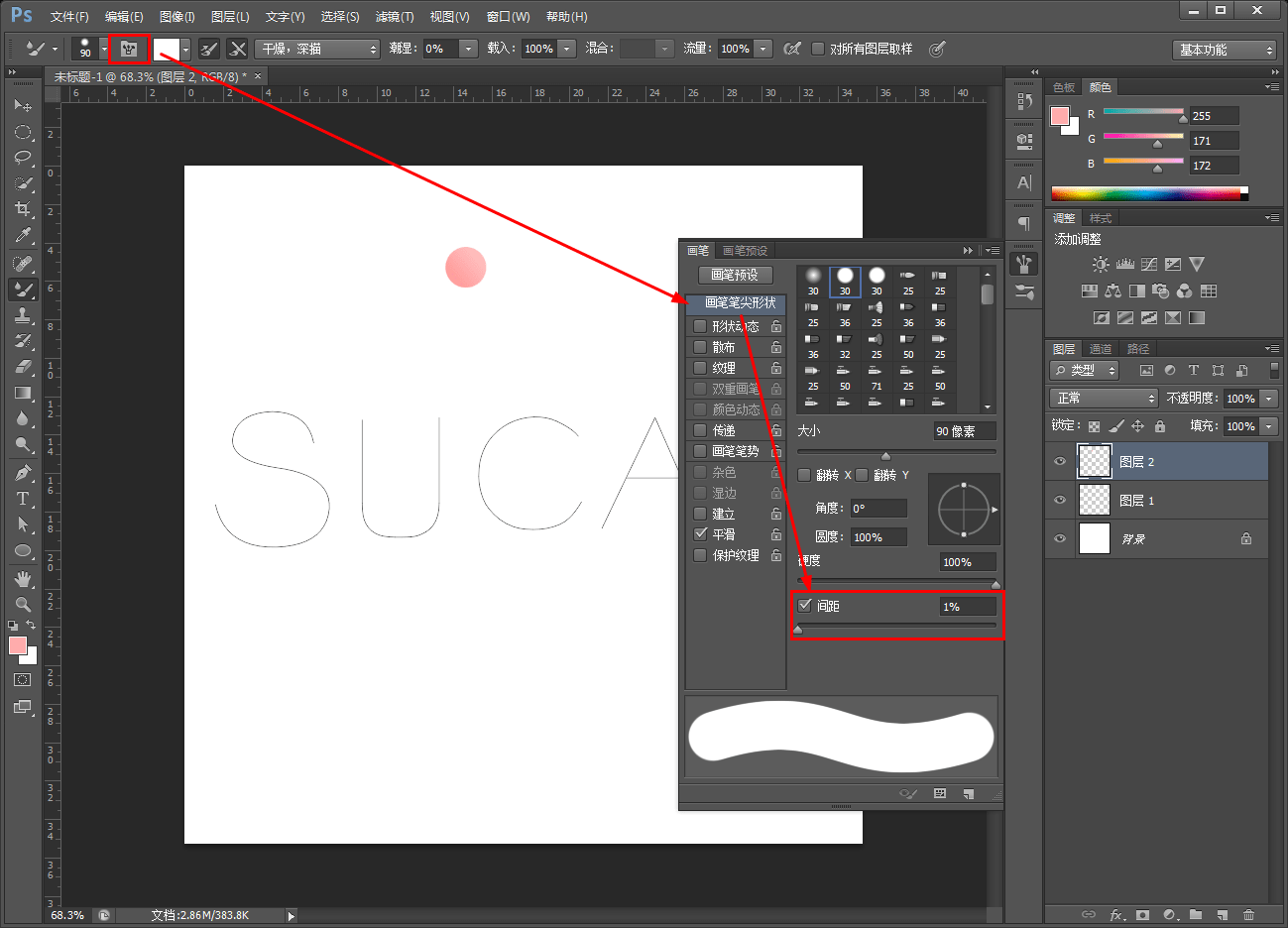1288x928 pixels.
Task: Select the Lasso tool
Action: click(23, 158)
